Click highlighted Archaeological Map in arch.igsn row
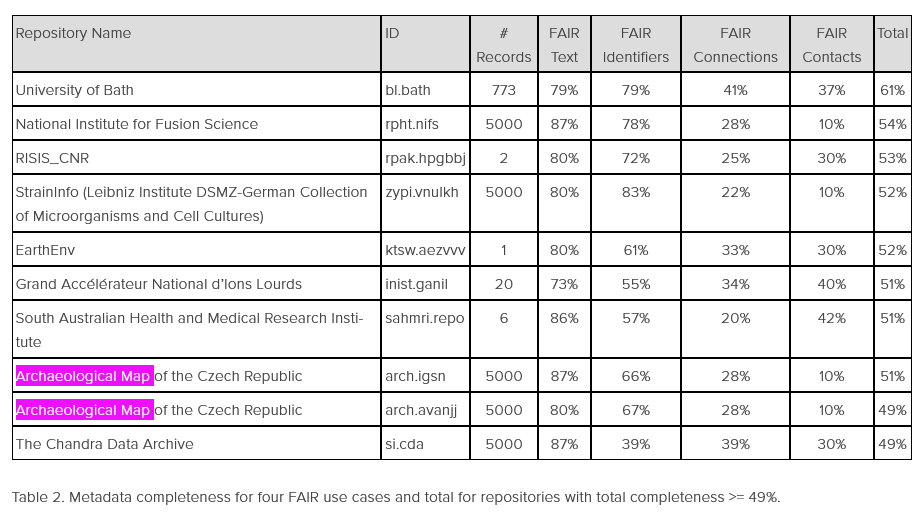Viewport: 923px width, 520px height. [85, 376]
